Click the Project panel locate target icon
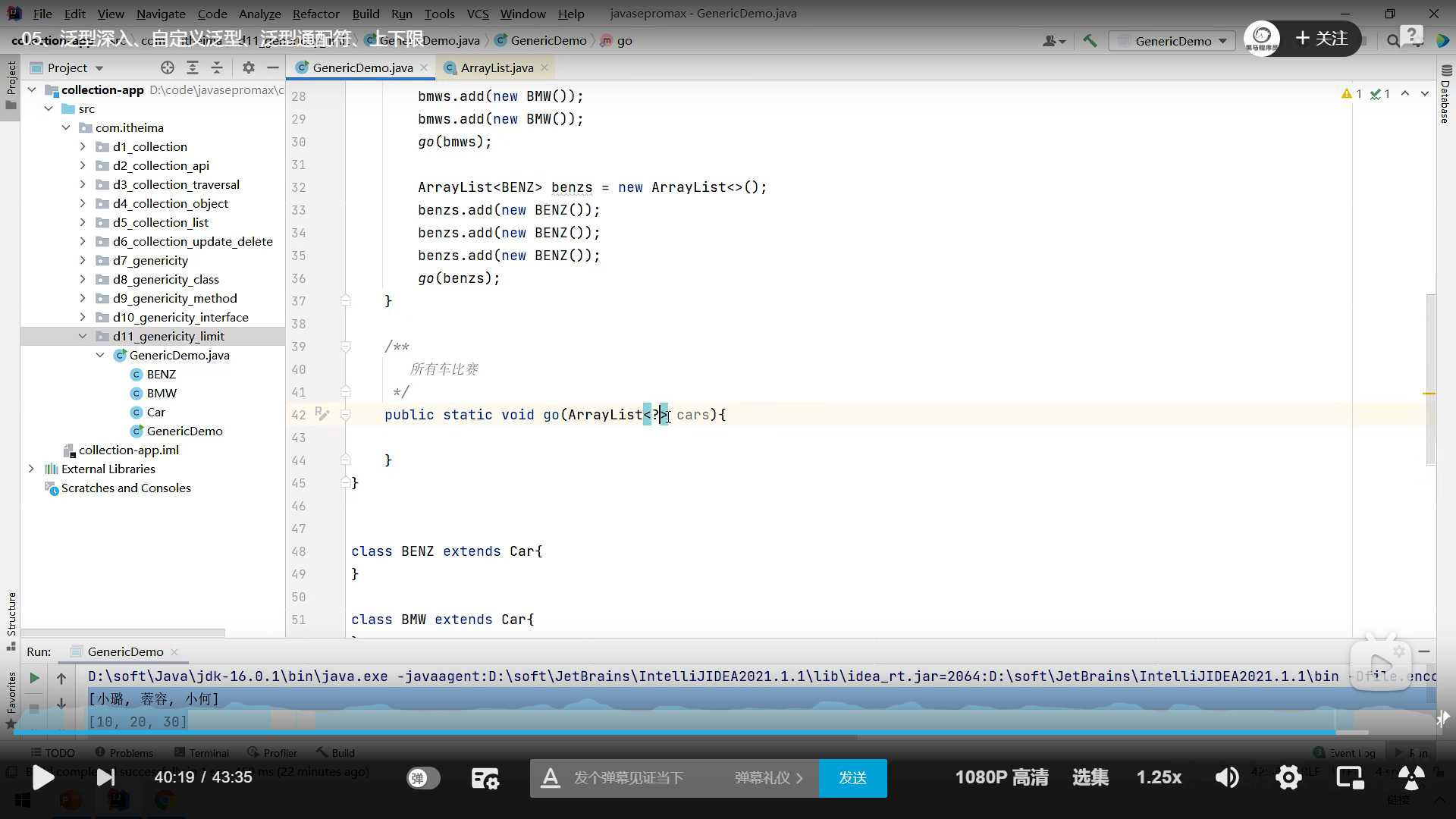Viewport: 1456px width, 819px height. point(168,67)
